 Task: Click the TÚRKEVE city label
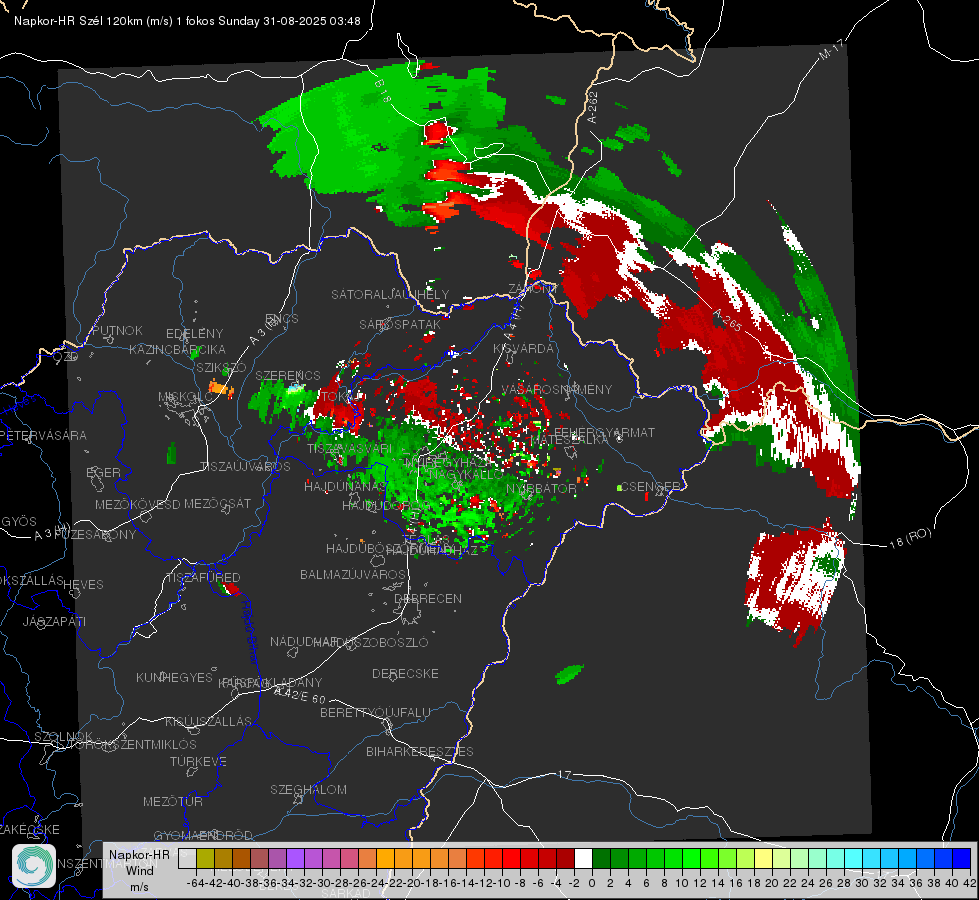pos(198,761)
